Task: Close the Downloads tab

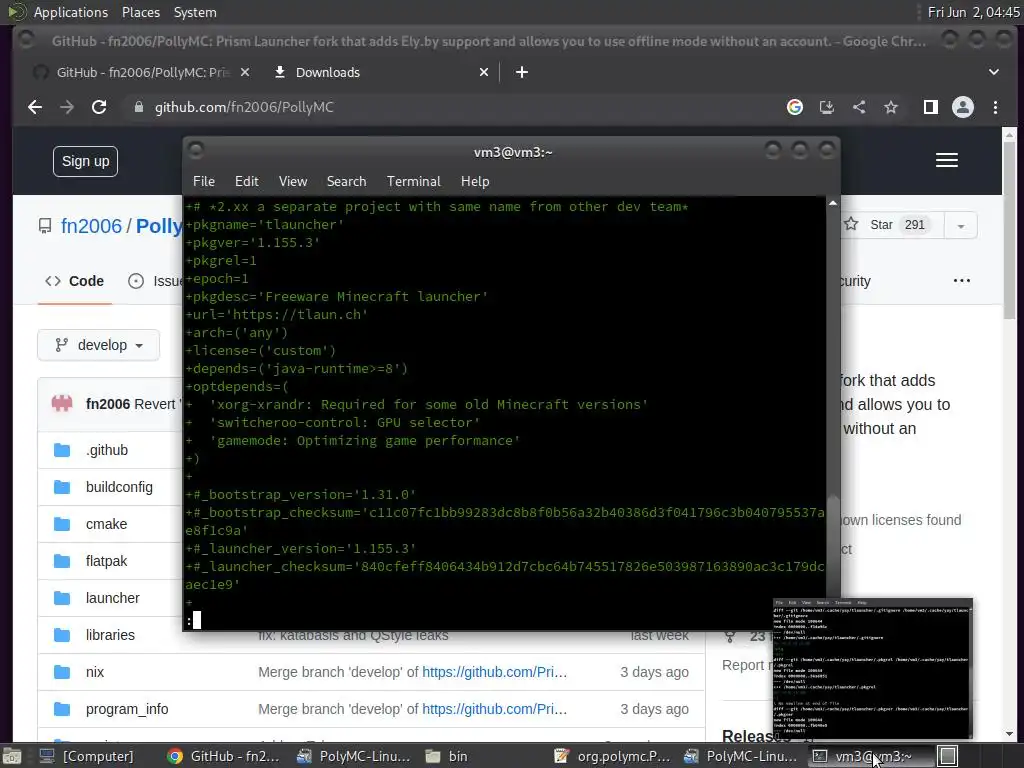Action: (x=483, y=72)
